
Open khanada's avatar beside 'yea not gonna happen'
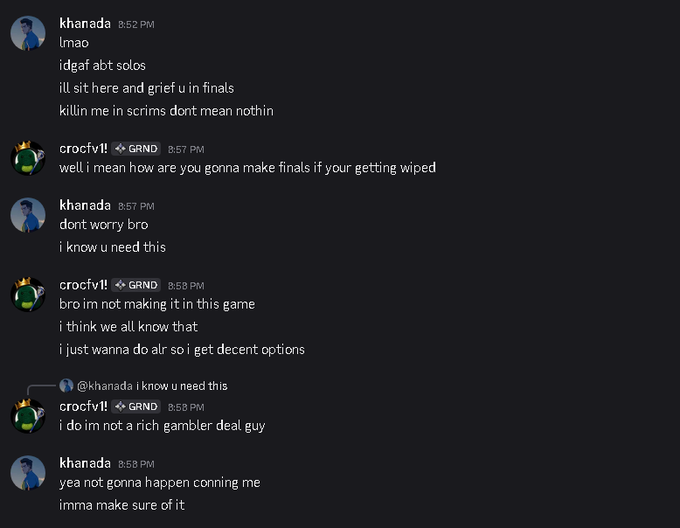pos(28,473)
